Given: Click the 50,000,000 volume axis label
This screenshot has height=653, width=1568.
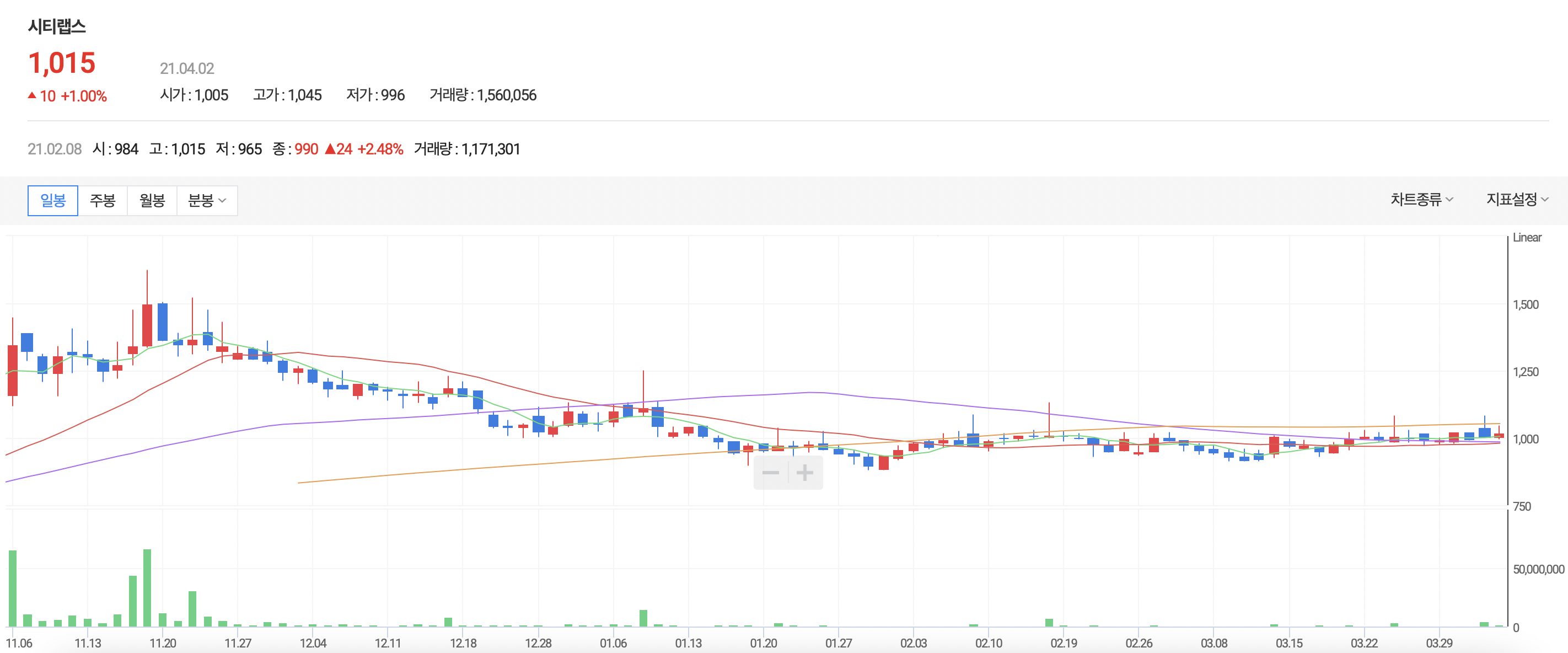Looking at the screenshot, I should 1538,569.
